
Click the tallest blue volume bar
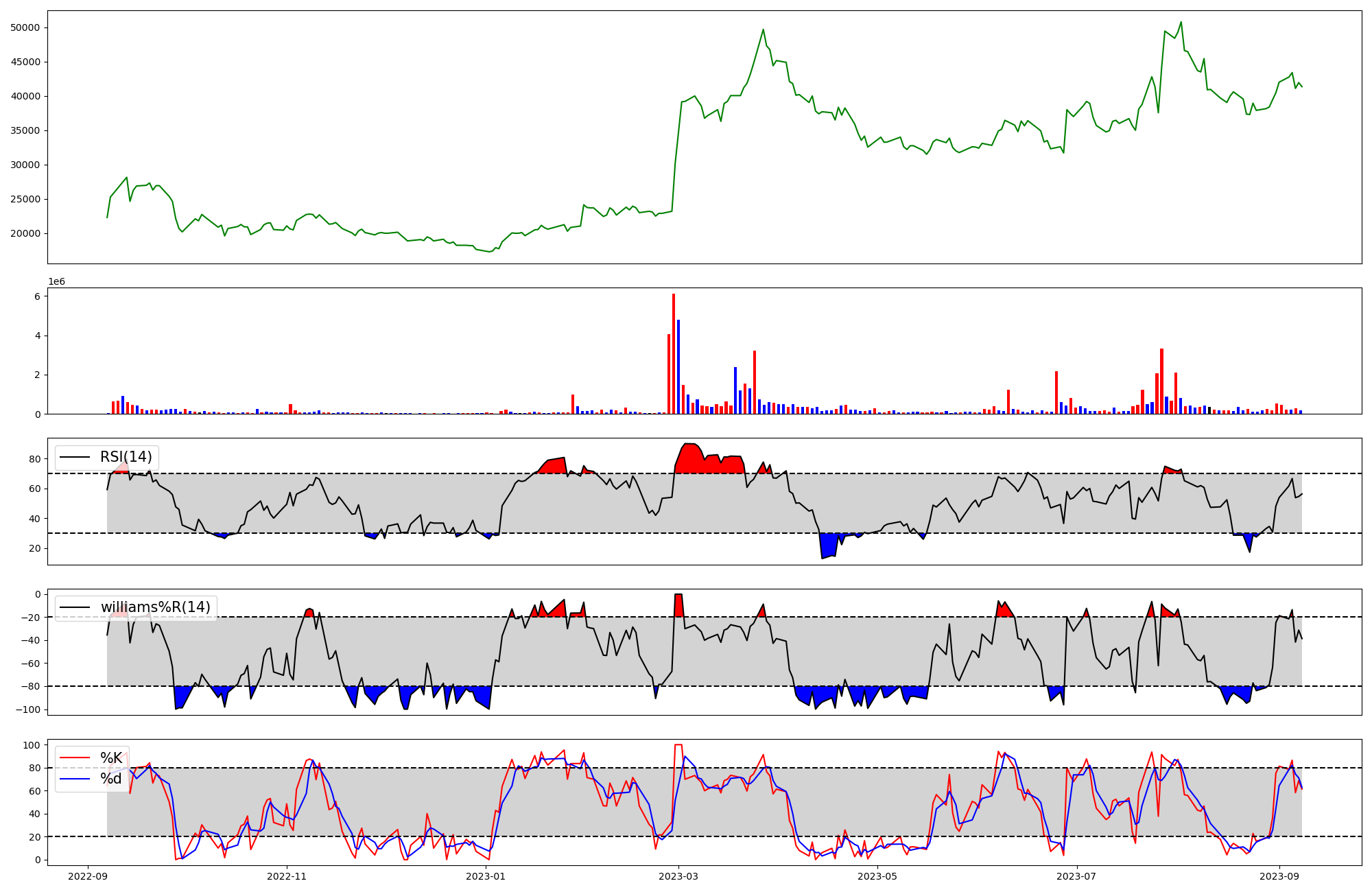pos(678,366)
